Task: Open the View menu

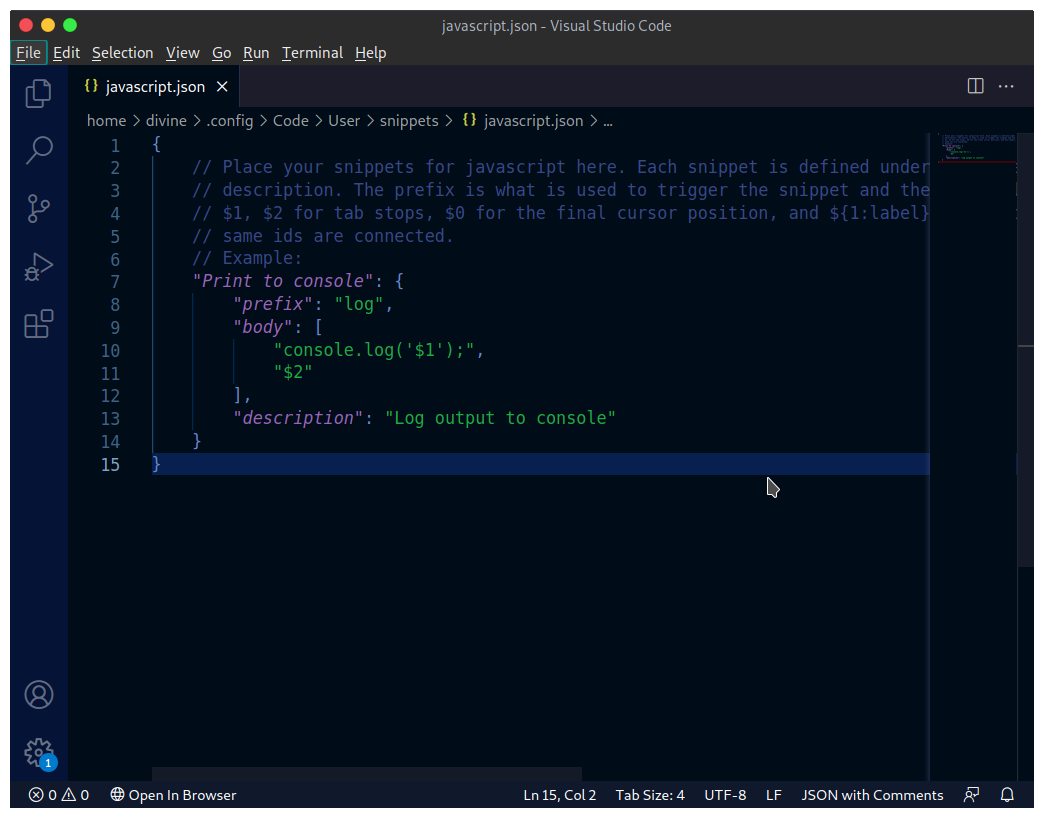Action: [x=182, y=53]
